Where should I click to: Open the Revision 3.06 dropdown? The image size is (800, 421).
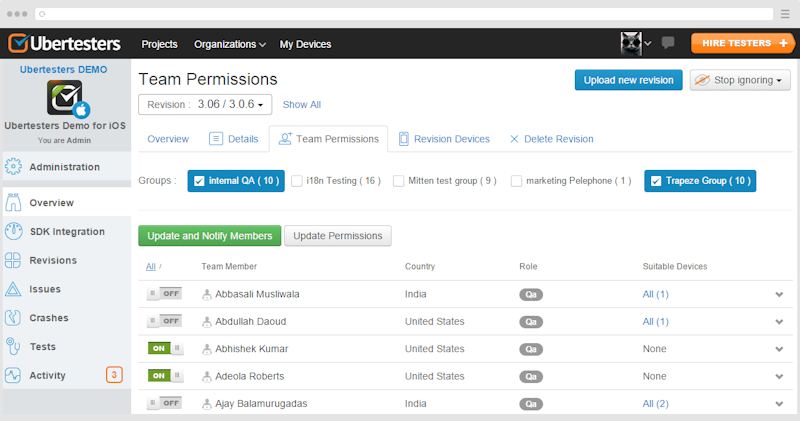205,104
